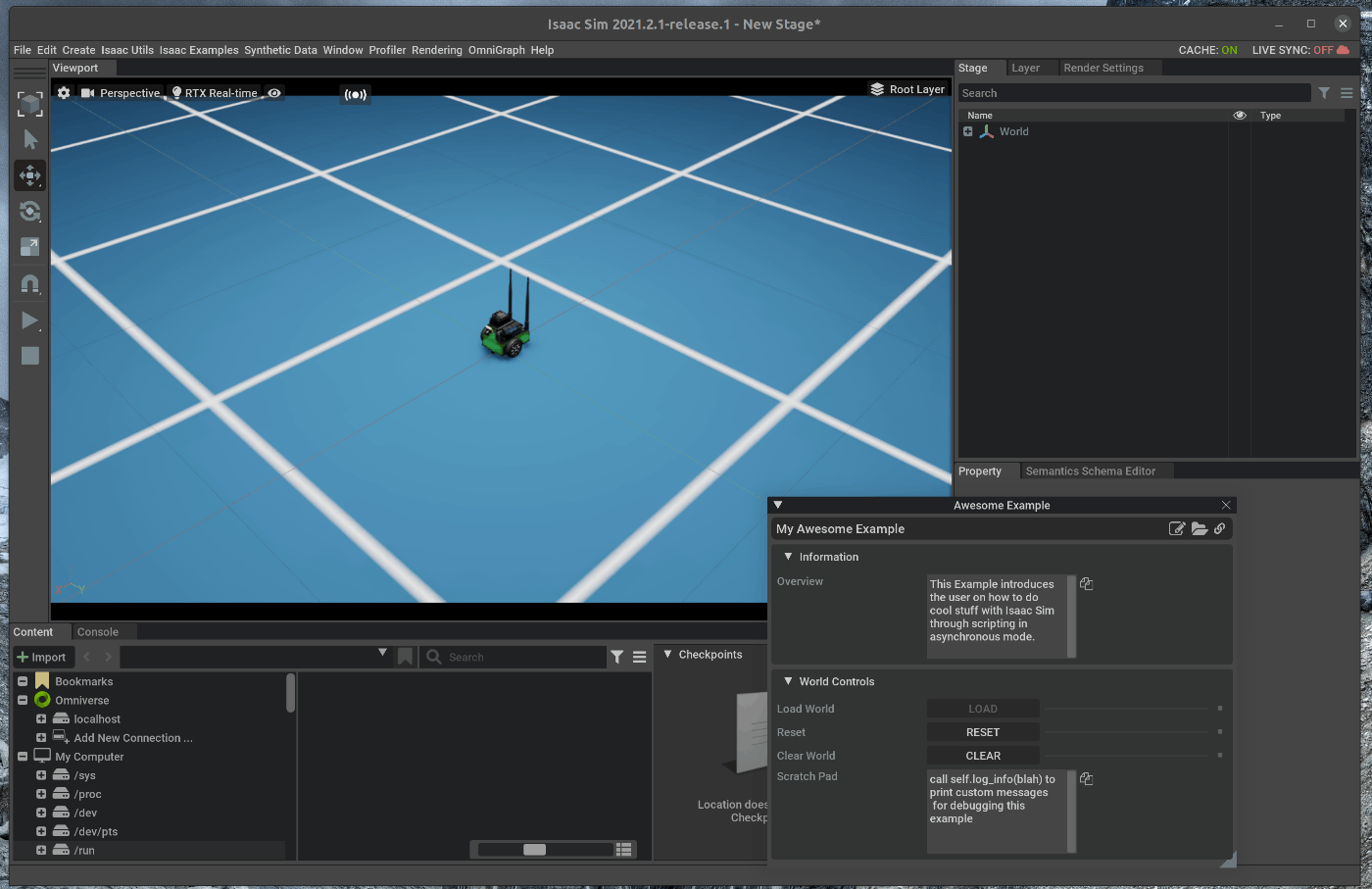Activate the Scale tool
Screen dimensions: 1372x889
pos(30,247)
